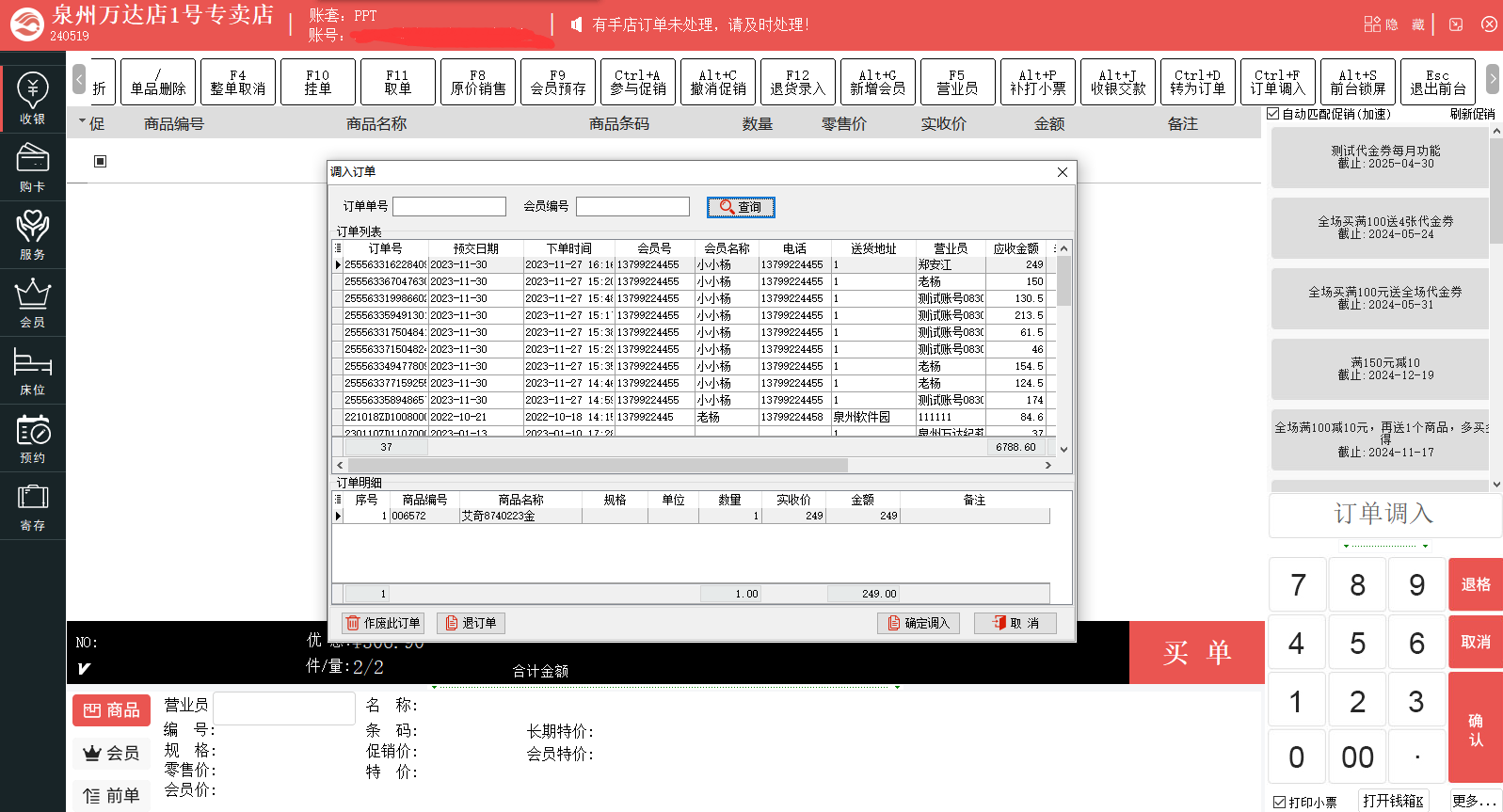Toggle 打印小票 checkbox
The height and width of the screenshot is (812, 1503).
pos(1279,803)
